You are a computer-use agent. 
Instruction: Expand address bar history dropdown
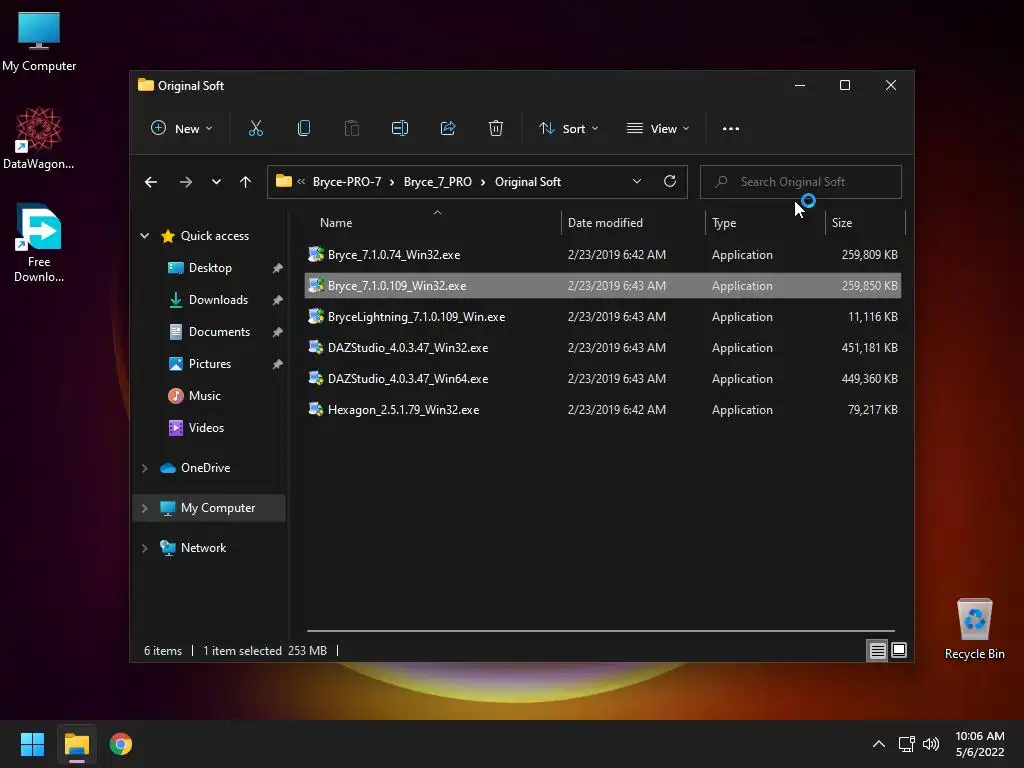click(x=637, y=182)
